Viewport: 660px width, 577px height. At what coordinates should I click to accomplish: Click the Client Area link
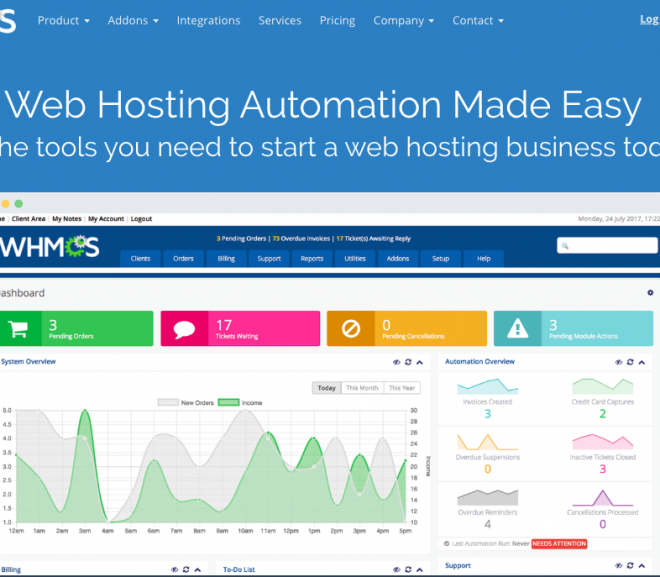(28, 219)
